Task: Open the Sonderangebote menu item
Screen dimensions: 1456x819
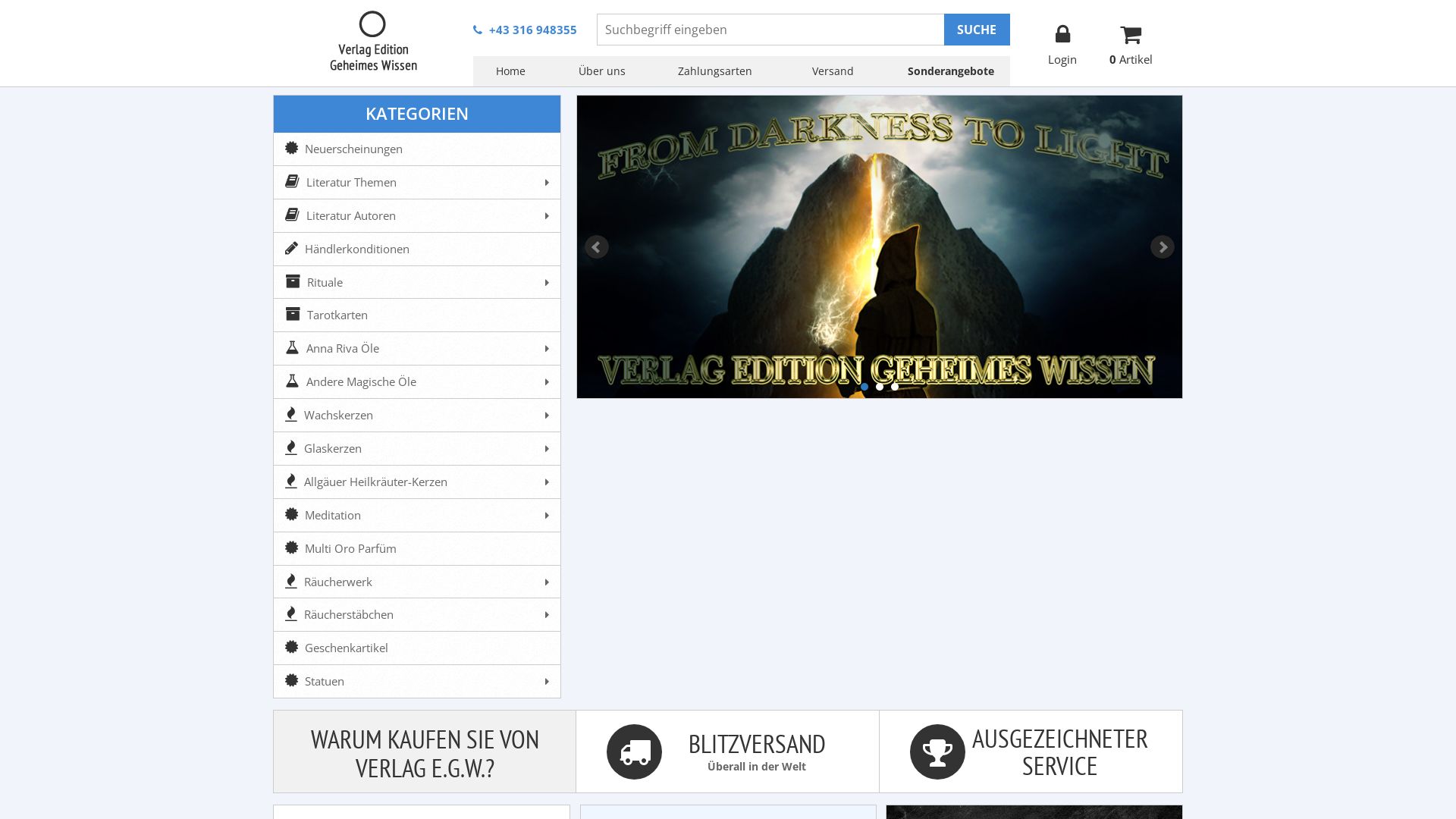Action: (x=950, y=71)
